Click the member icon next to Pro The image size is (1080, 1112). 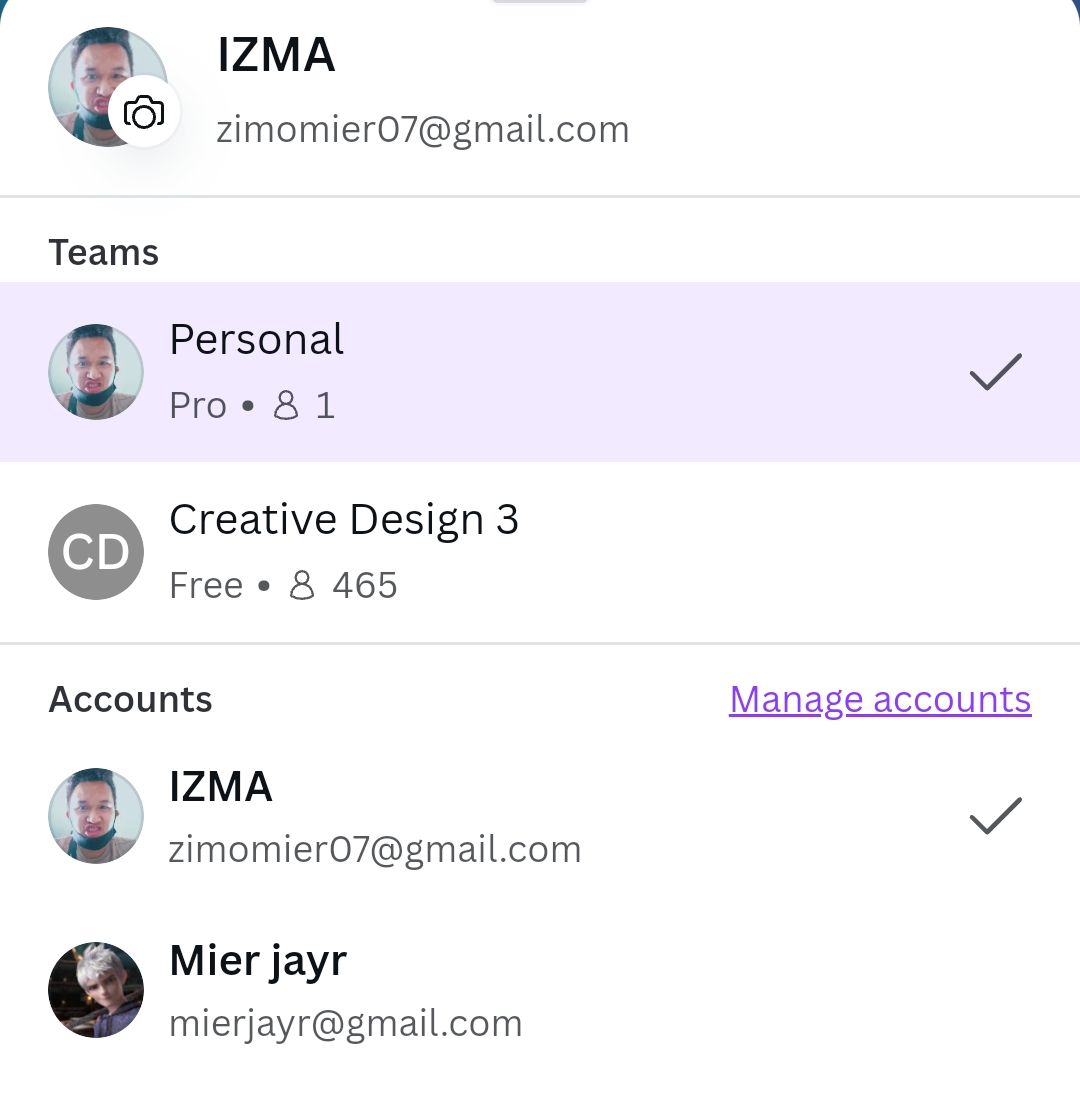[x=286, y=405]
